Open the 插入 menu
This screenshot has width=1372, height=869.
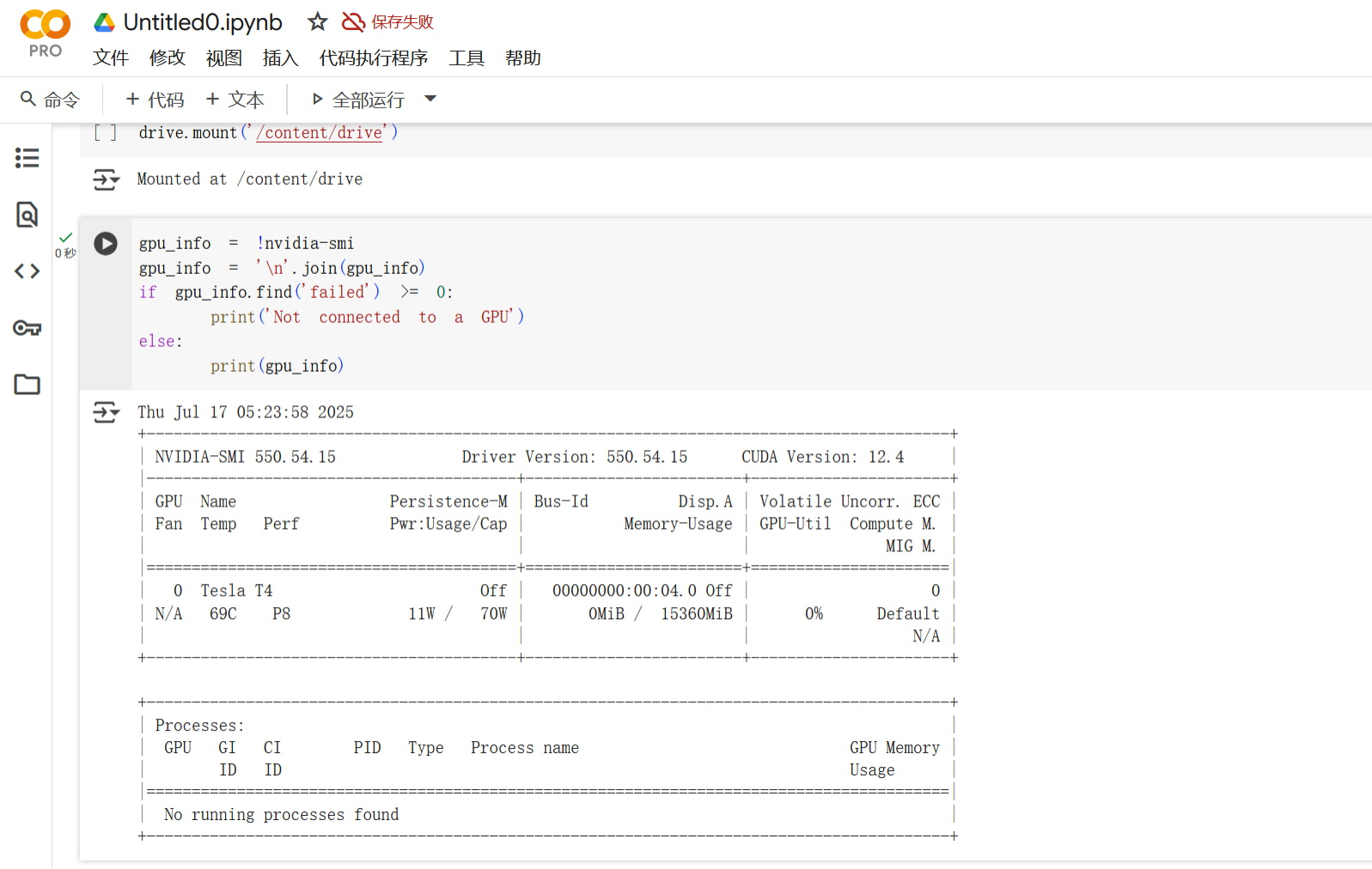pos(281,58)
